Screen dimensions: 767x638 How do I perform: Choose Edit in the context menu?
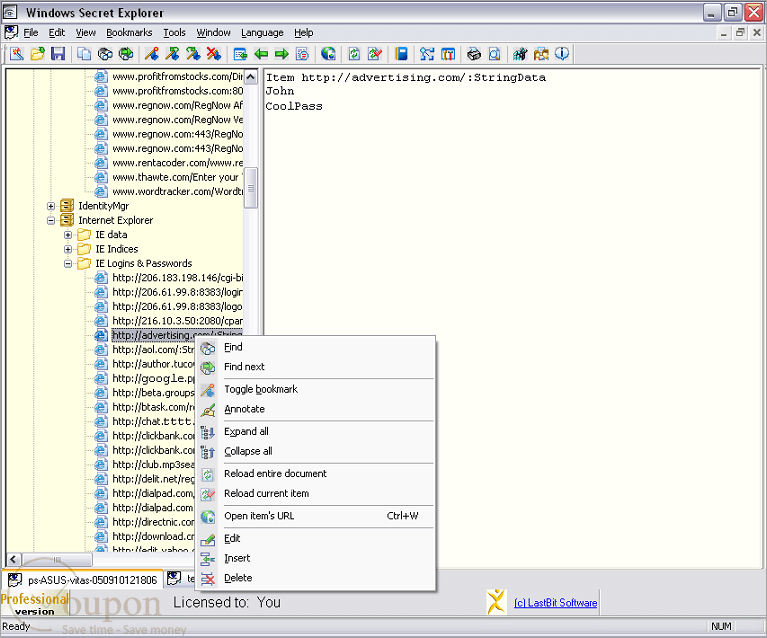point(315,538)
